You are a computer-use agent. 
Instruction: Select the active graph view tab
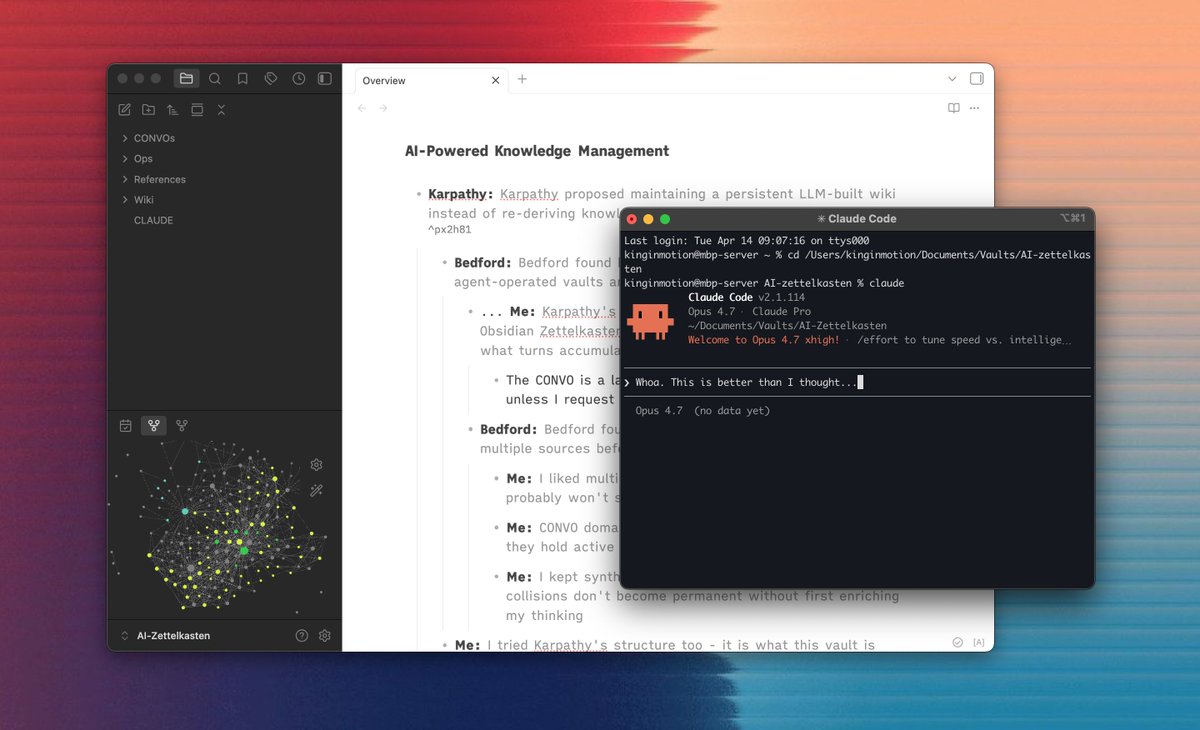click(154, 425)
